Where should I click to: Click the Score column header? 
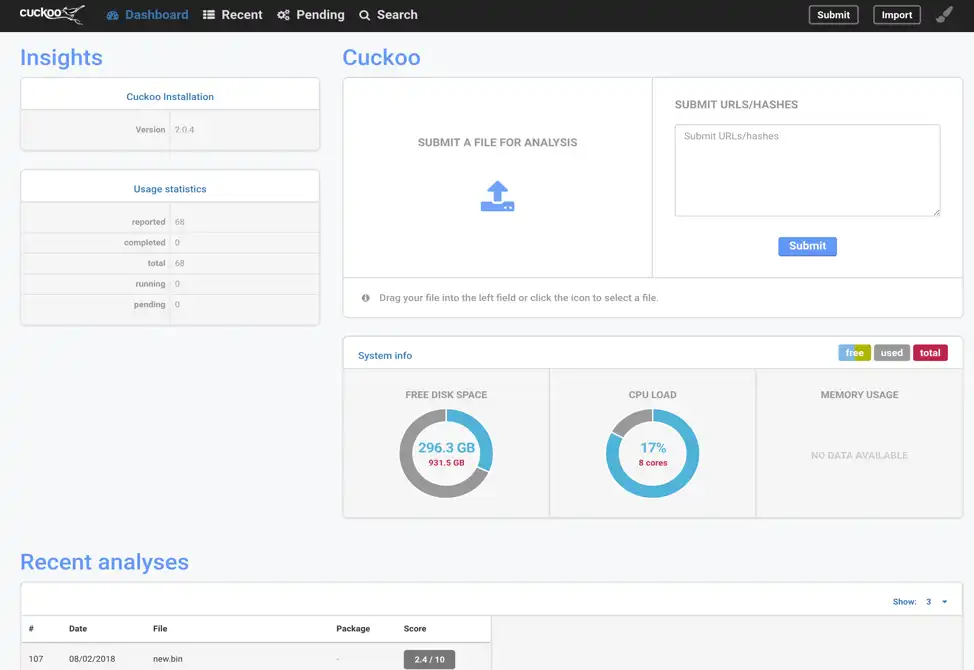click(x=415, y=628)
